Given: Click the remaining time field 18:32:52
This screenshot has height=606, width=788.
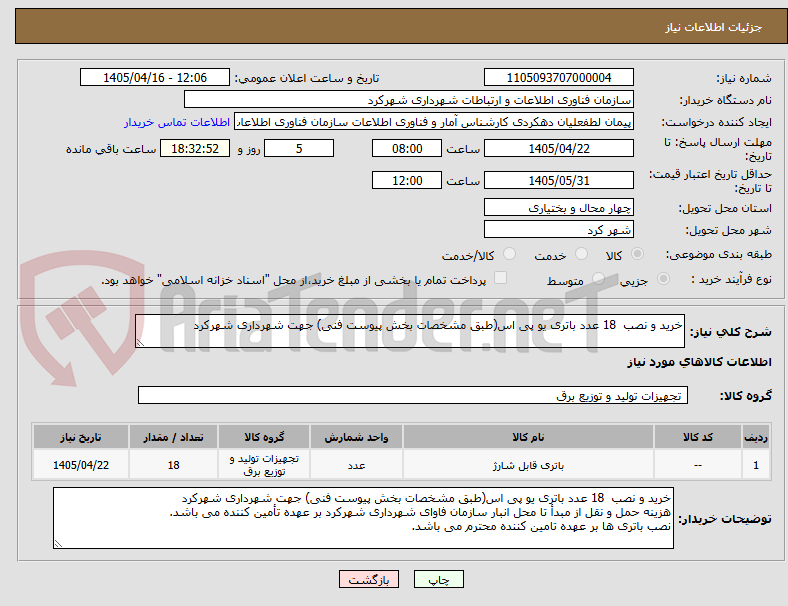Looking at the screenshot, I should tap(194, 148).
